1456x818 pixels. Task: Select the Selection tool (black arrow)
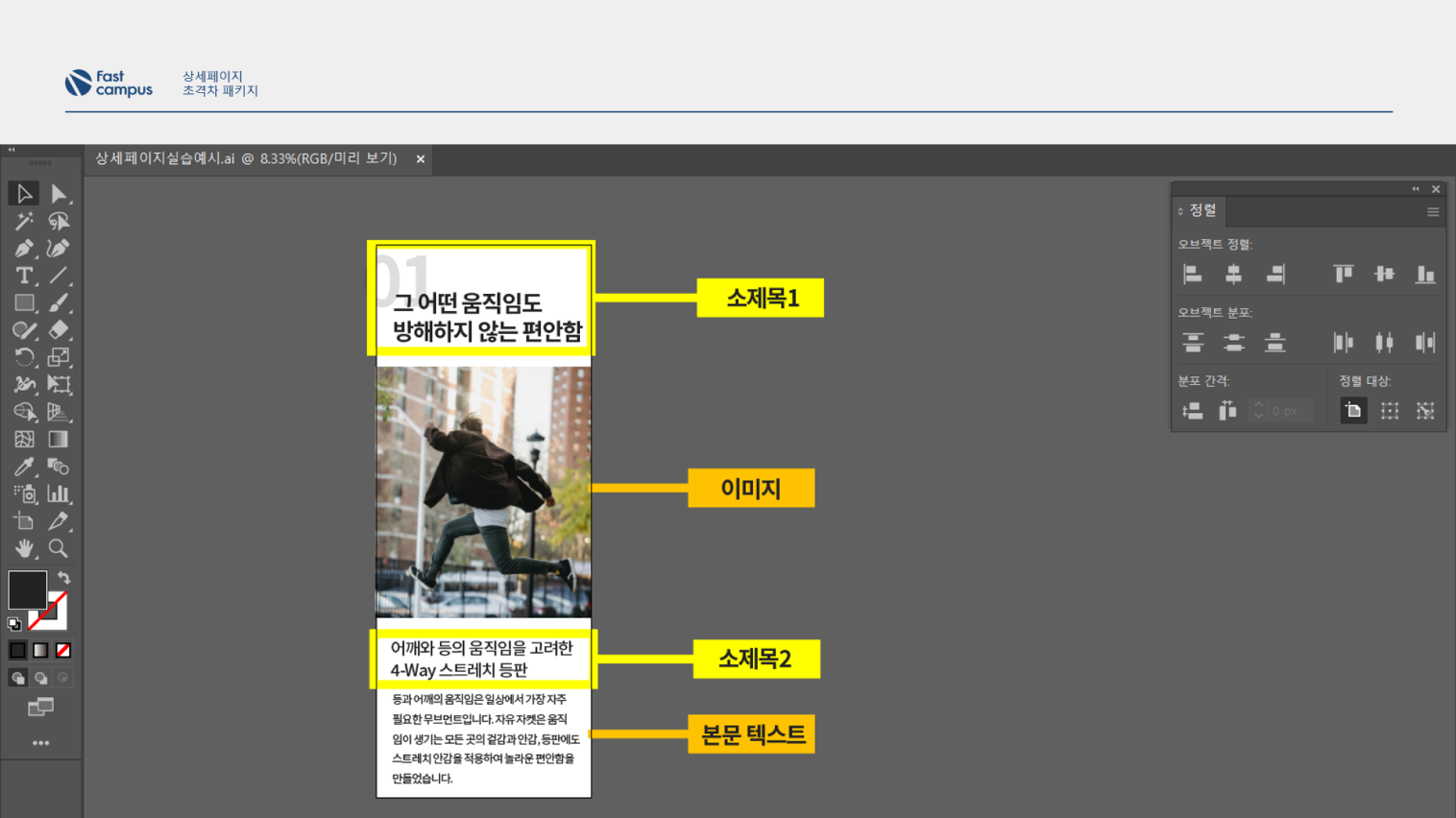coord(24,194)
